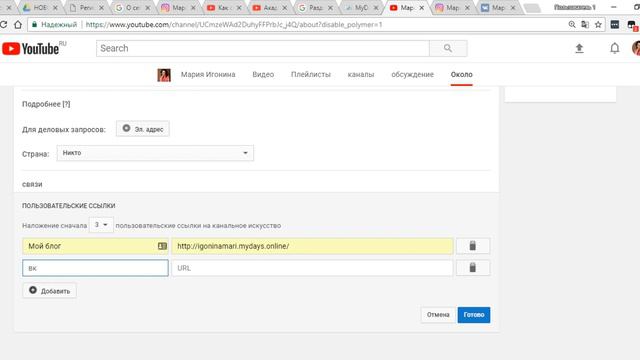
Task: Open the upload video arrow icon
Action: click(x=579, y=49)
